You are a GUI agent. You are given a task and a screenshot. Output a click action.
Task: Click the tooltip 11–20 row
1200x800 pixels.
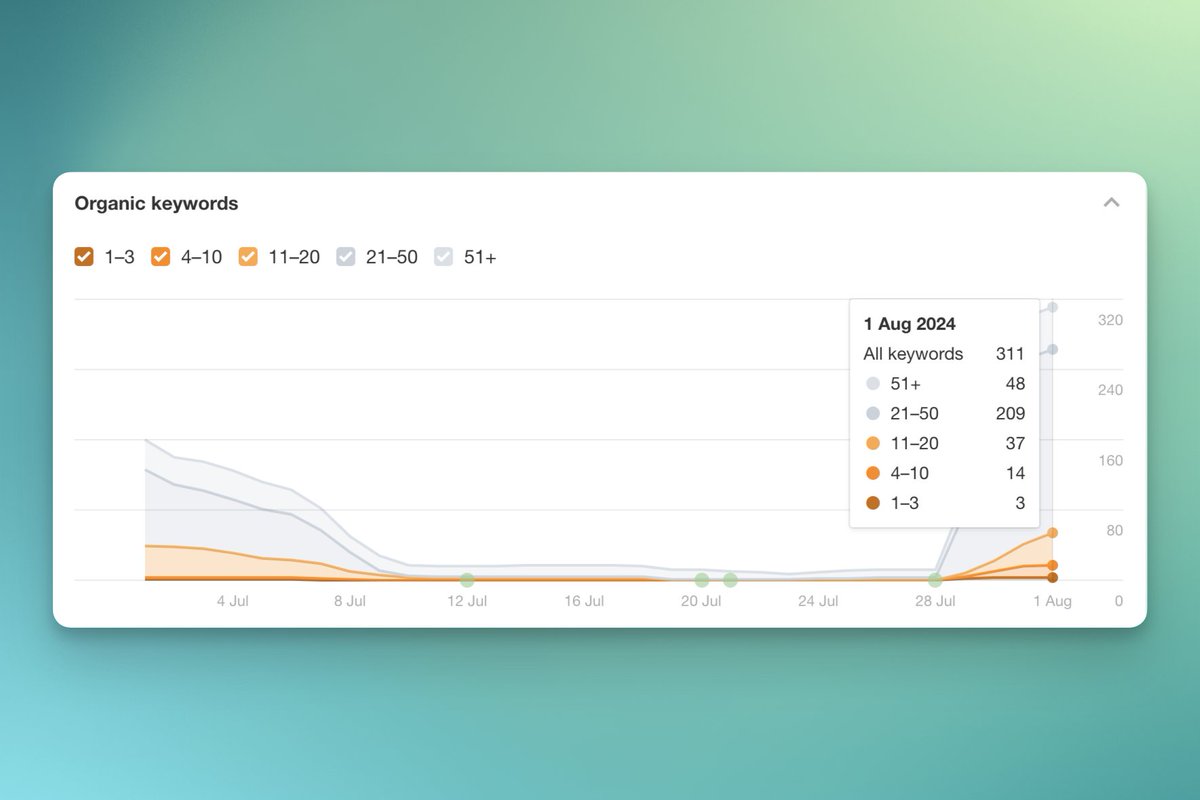tap(944, 443)
